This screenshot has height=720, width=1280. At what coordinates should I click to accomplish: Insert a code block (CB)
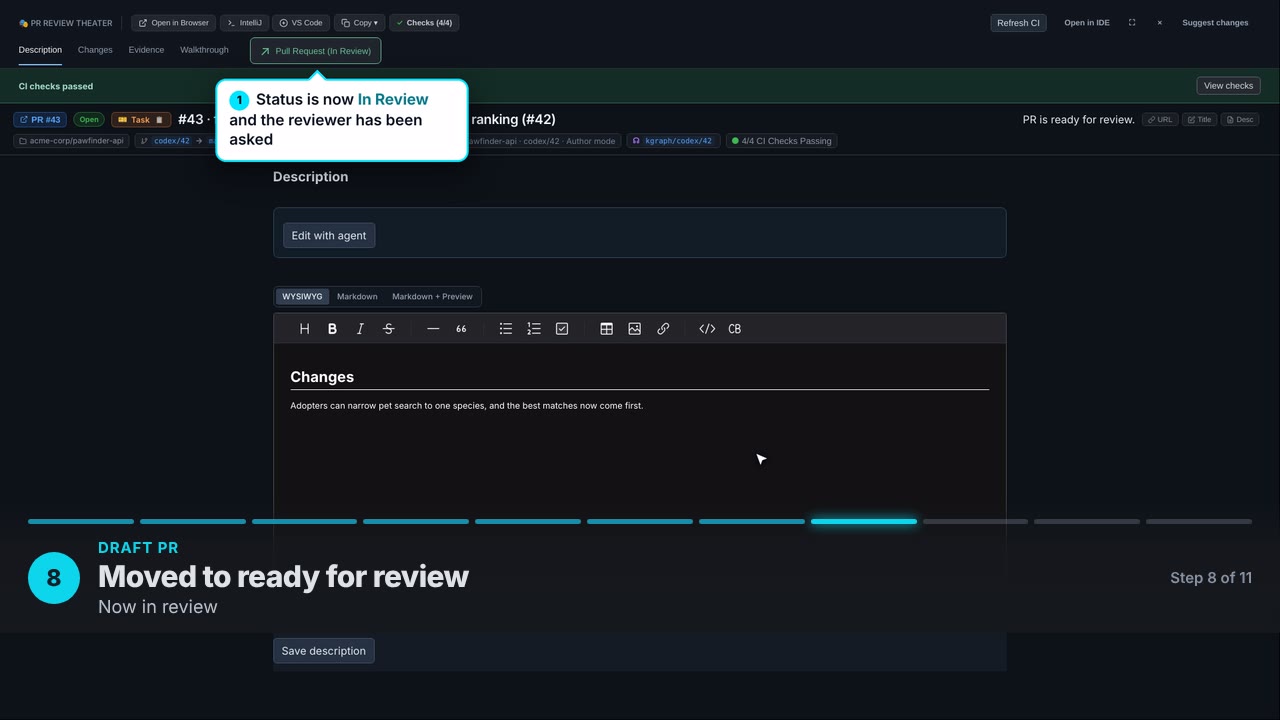[735, 329]
